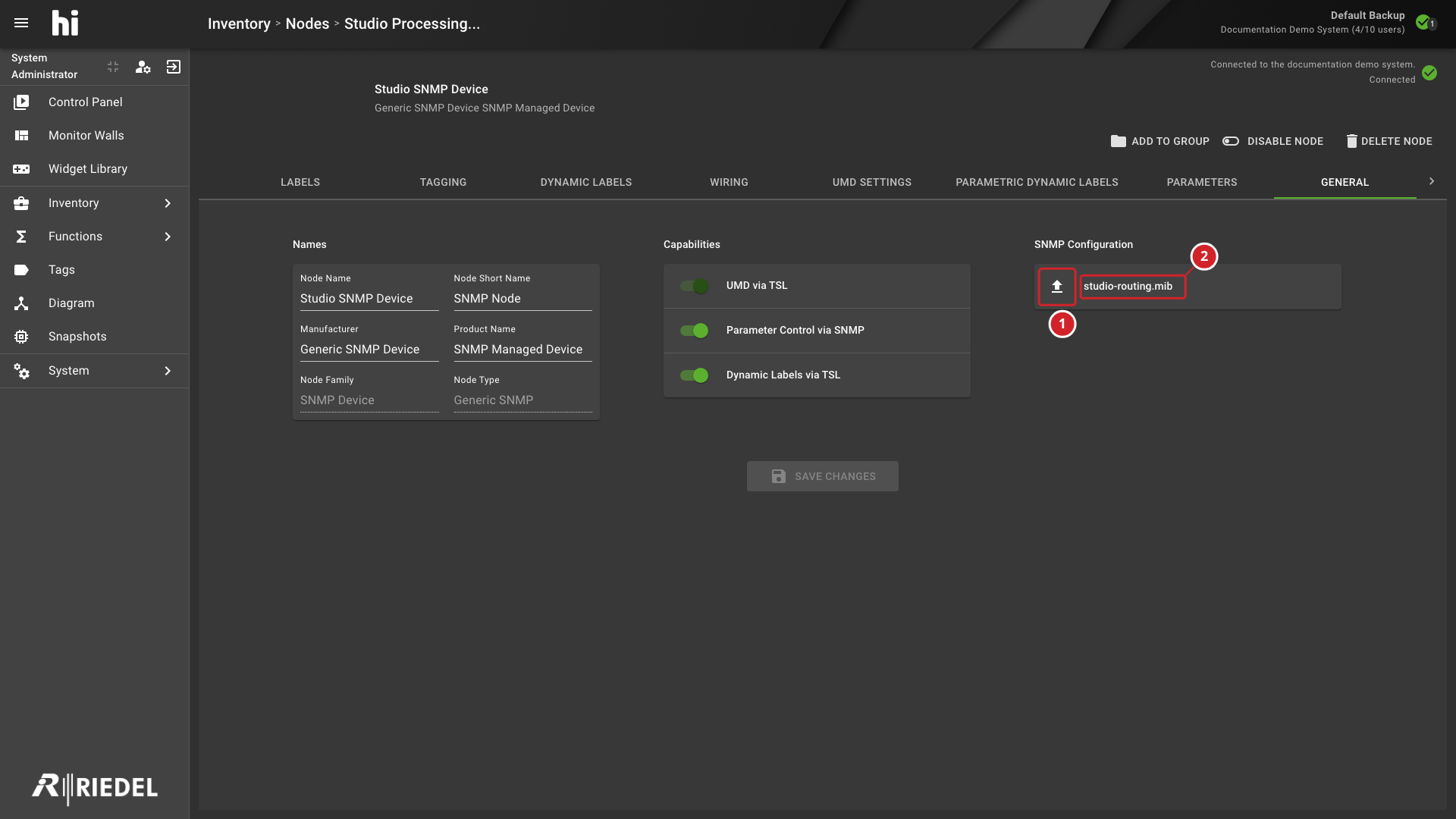Image resolution: width=1456 pixels, height=819 pixels.
Task: Switch to the Tagging tab
Action: (443, 182)
